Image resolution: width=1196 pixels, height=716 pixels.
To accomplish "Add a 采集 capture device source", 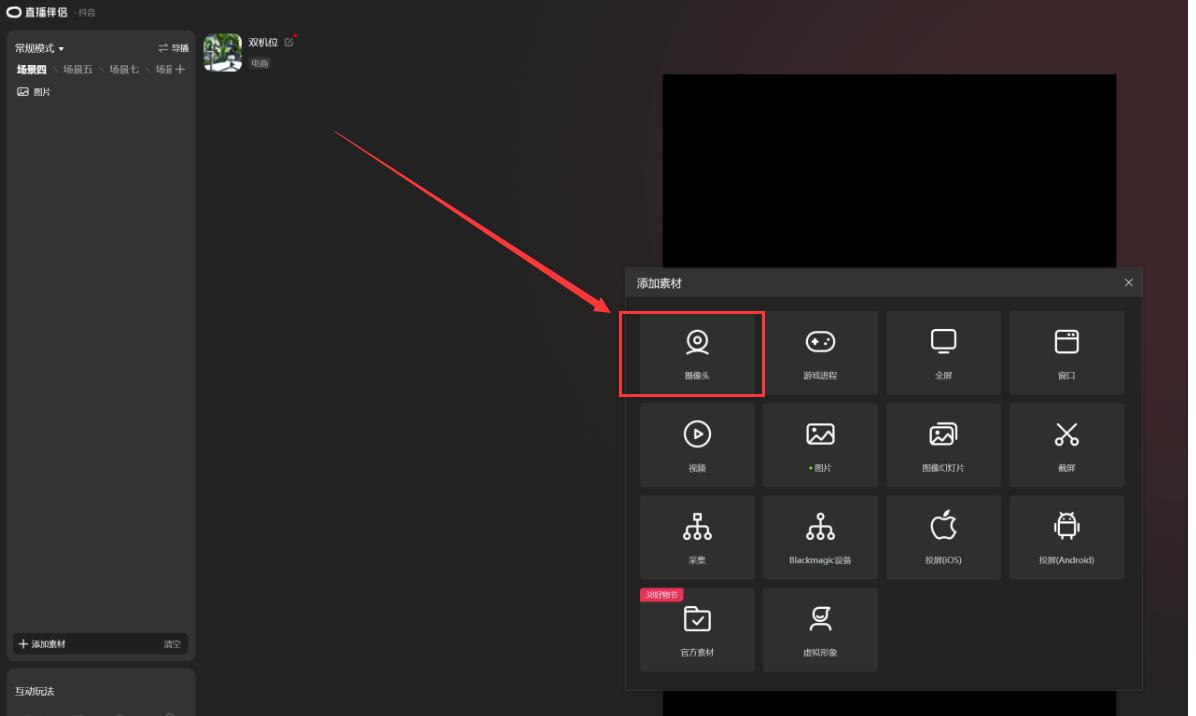I will (697, 538).
